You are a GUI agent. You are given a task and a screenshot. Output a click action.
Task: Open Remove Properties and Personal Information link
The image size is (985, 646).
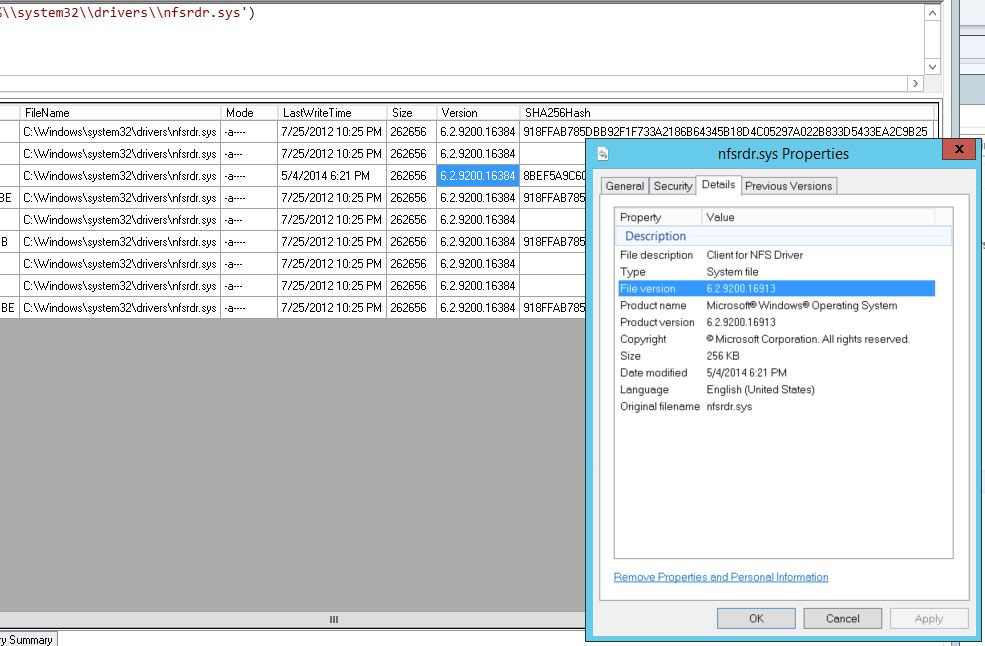721,577
